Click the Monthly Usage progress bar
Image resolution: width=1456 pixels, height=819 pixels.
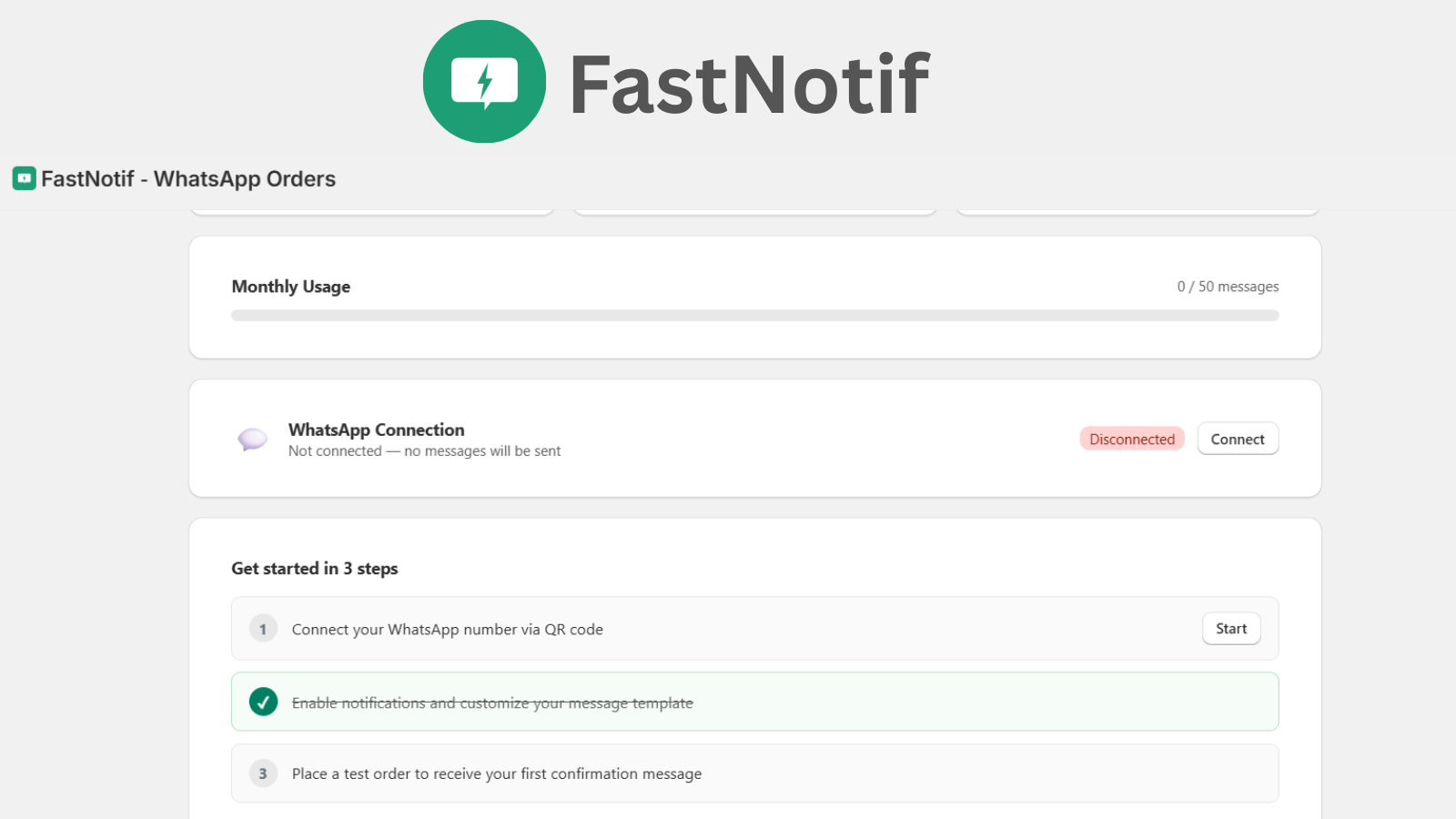(x=755, y=316)
